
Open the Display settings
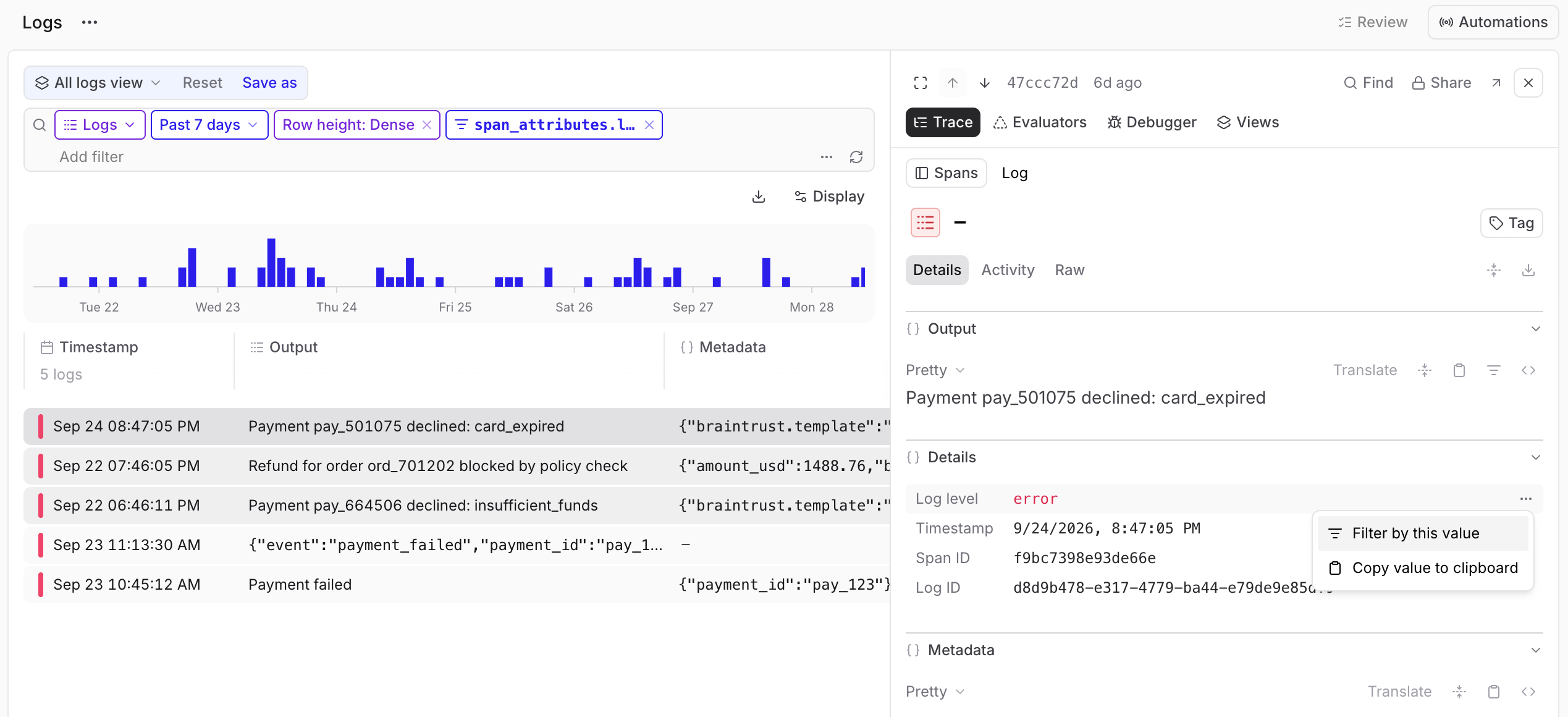(x=829, y=197)
